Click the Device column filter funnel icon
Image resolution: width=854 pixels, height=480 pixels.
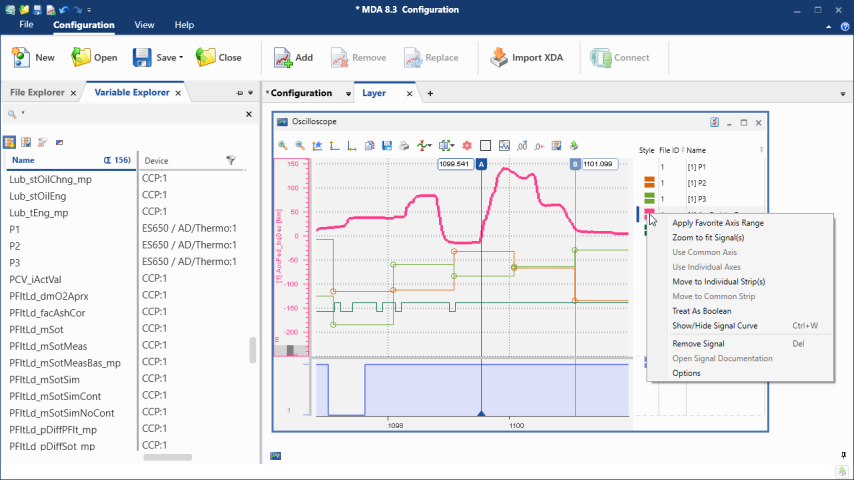click(x=231, y=160)
